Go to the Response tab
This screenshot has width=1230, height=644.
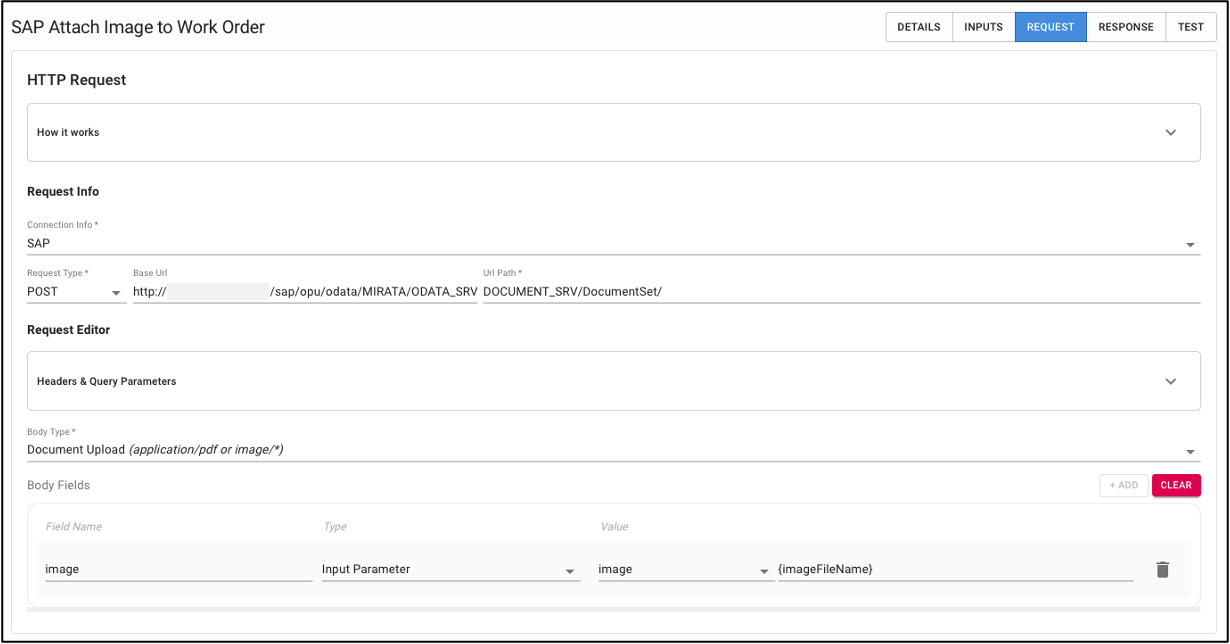point(1126,27)
